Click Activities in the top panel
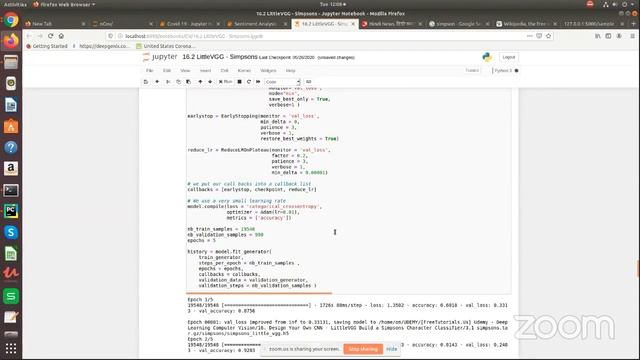 click(x=15, y=4)
